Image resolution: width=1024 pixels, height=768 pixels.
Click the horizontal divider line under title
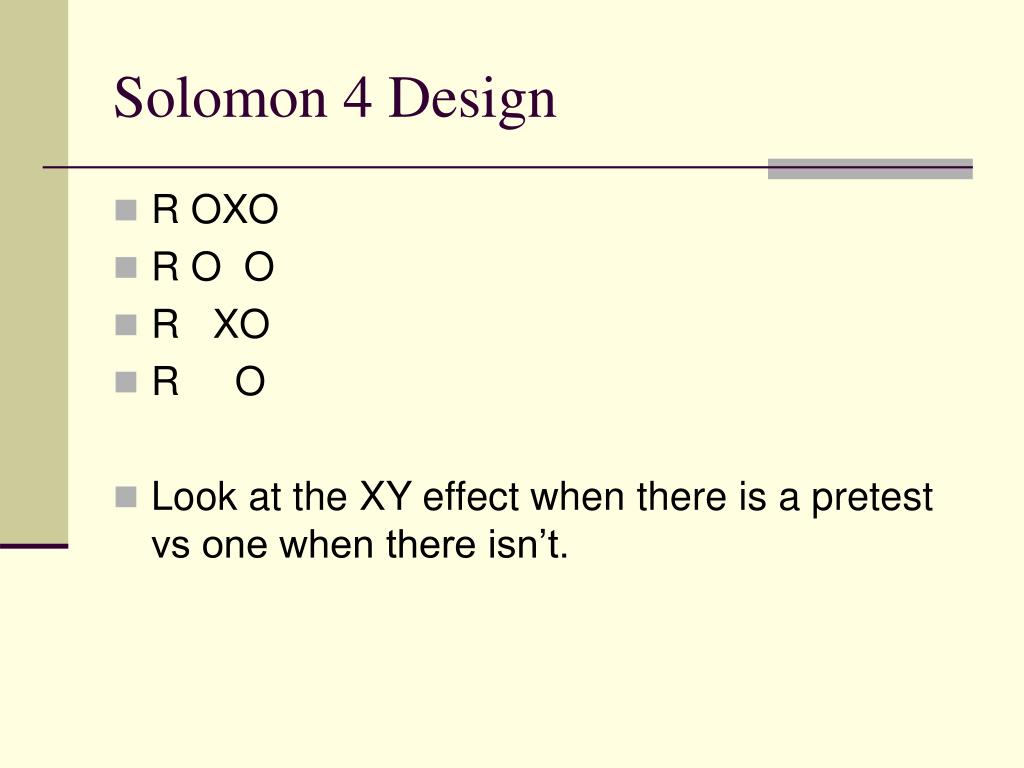coord(507,168)
